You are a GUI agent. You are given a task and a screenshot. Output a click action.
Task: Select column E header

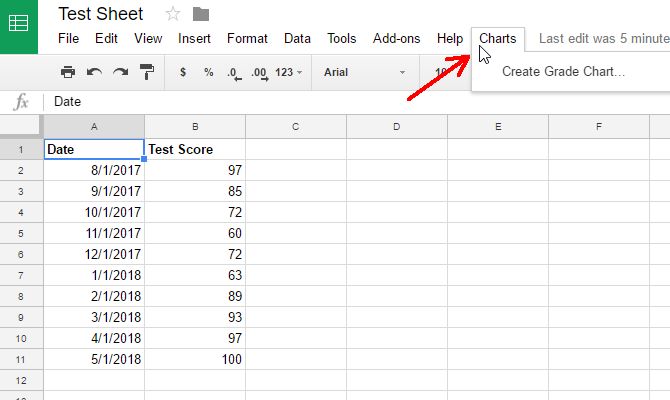[x=498, y=126]
